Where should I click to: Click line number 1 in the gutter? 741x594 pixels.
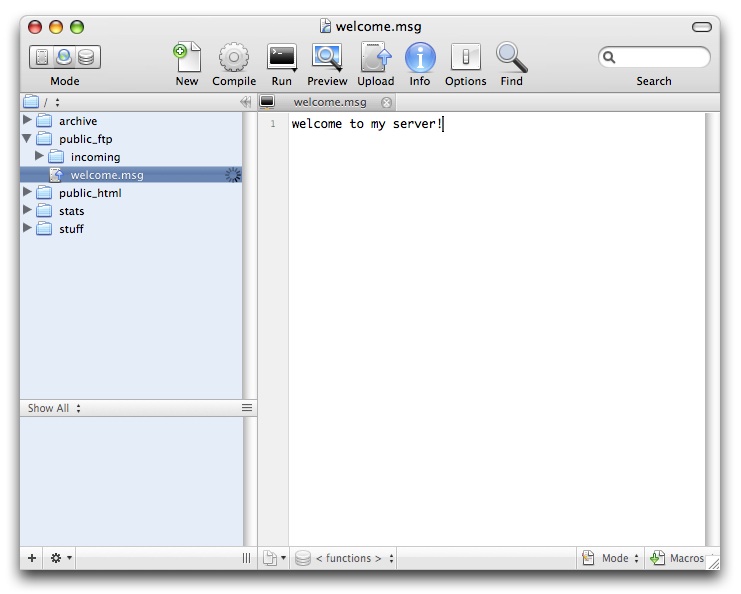(x=273, y=124)
